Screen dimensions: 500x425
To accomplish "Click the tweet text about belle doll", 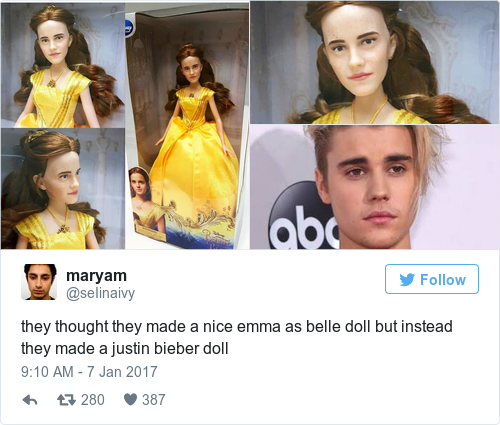I will [237, 337].
